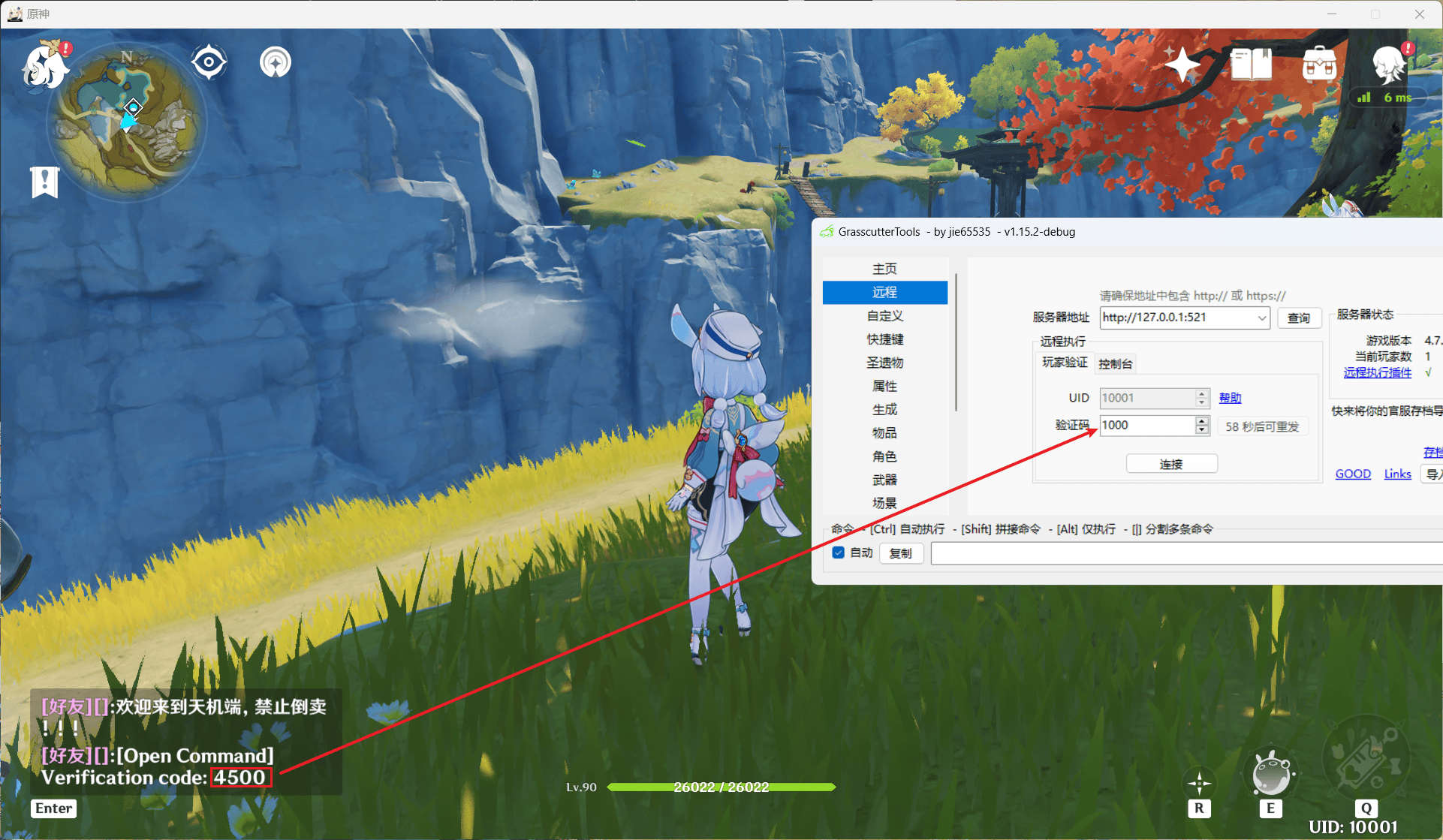Select 生成 in the sidebar
1443x840 pixels.
click(884, 409)
